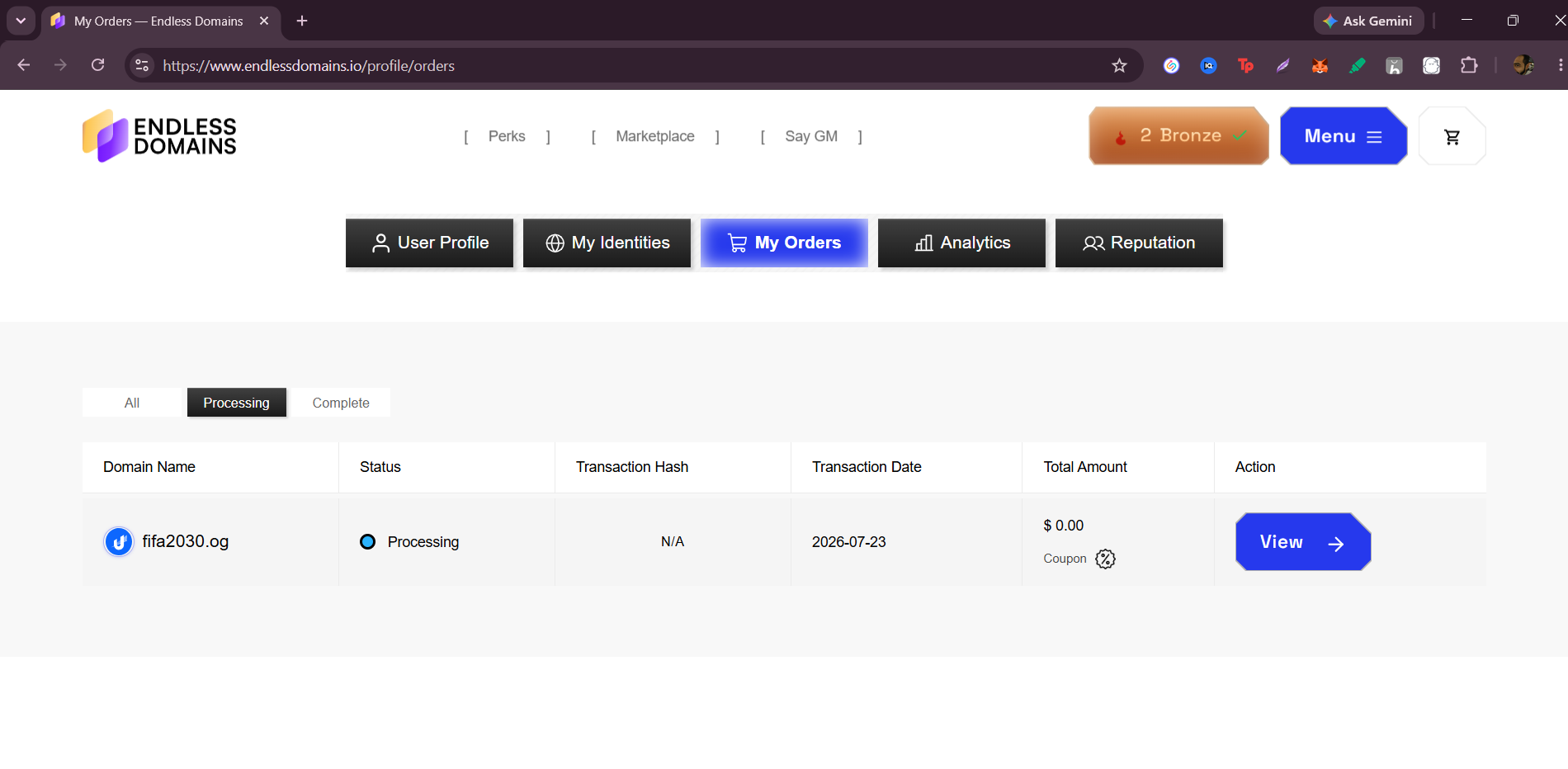Click the MetaMask fox extension icon
Screen dimensions: 1568x769
(1320, 65)
